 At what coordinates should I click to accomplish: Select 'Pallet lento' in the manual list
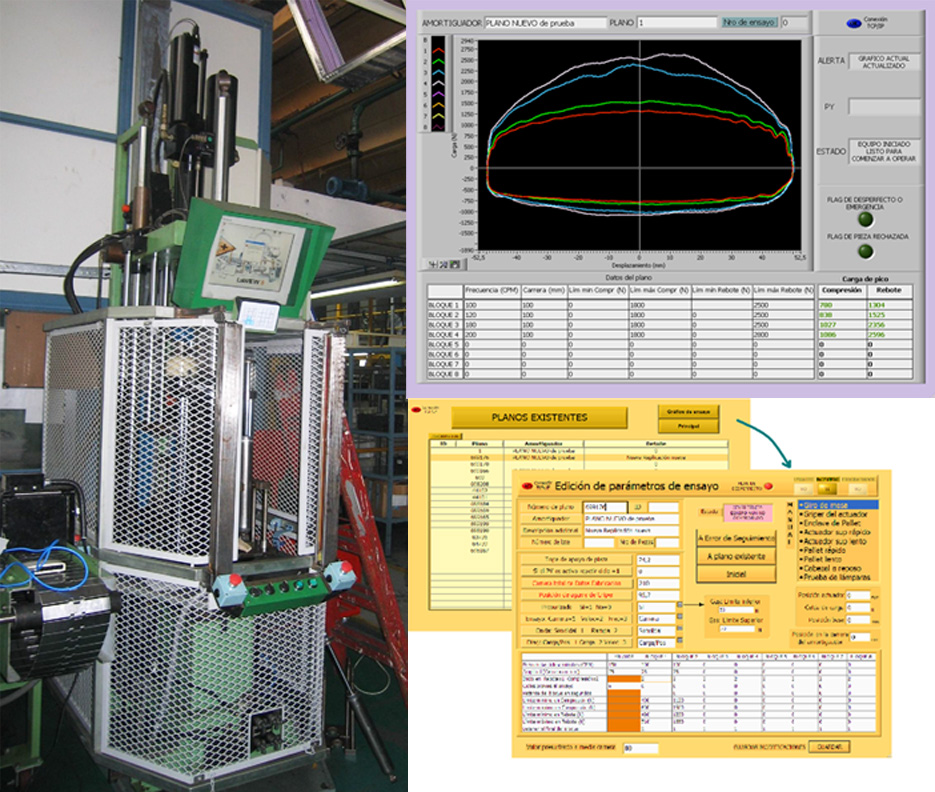pyautogui.click(x=838, y=559)
